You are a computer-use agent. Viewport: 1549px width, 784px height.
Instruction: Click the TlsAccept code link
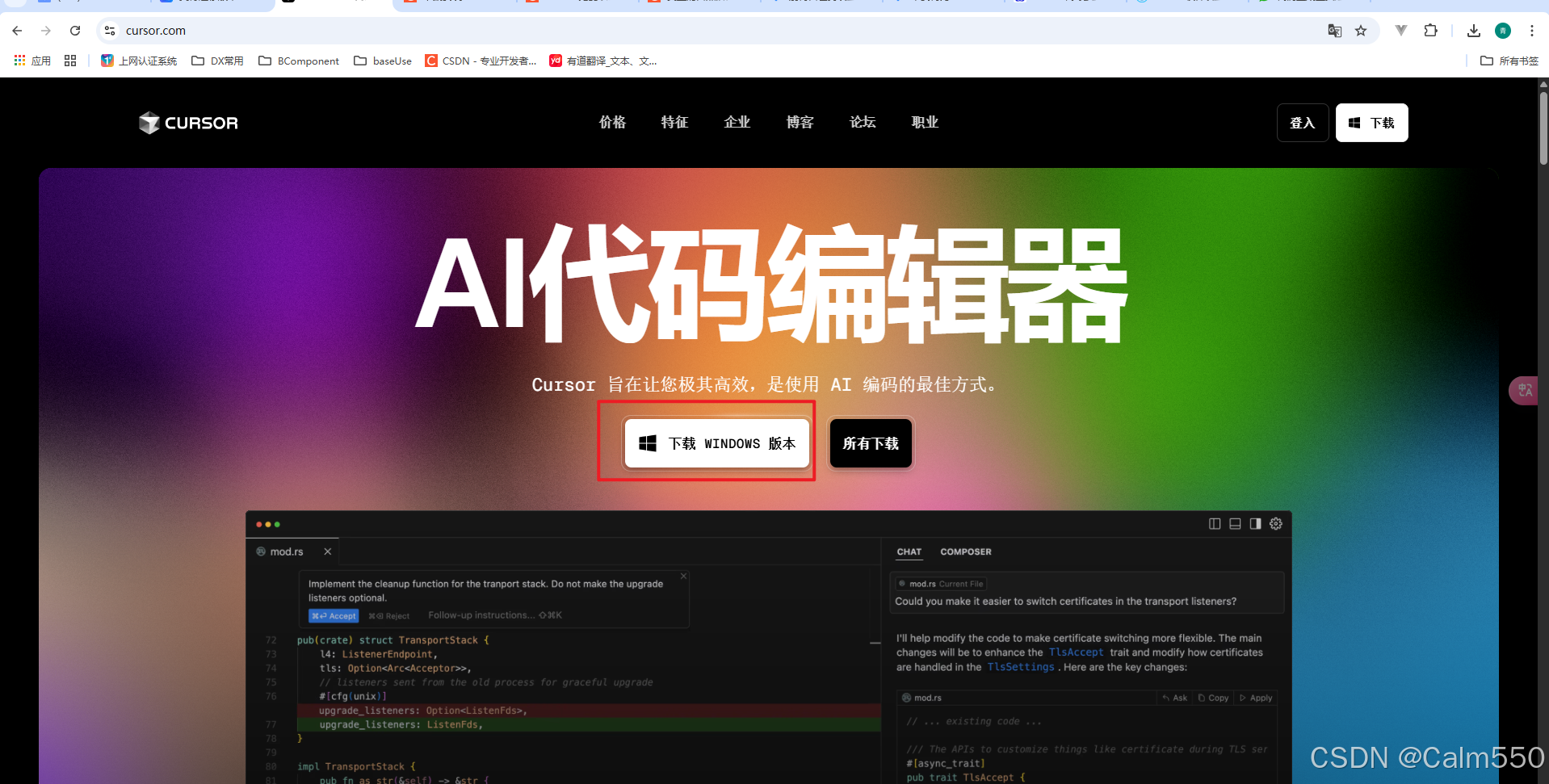[x=1076, y=652]
